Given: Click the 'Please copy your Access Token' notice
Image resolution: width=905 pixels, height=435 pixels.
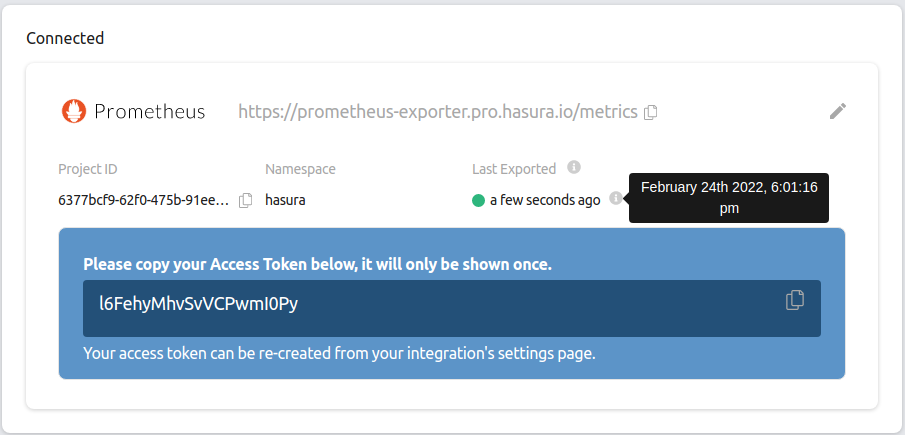Looking at the screenshot, I should 317,265.
